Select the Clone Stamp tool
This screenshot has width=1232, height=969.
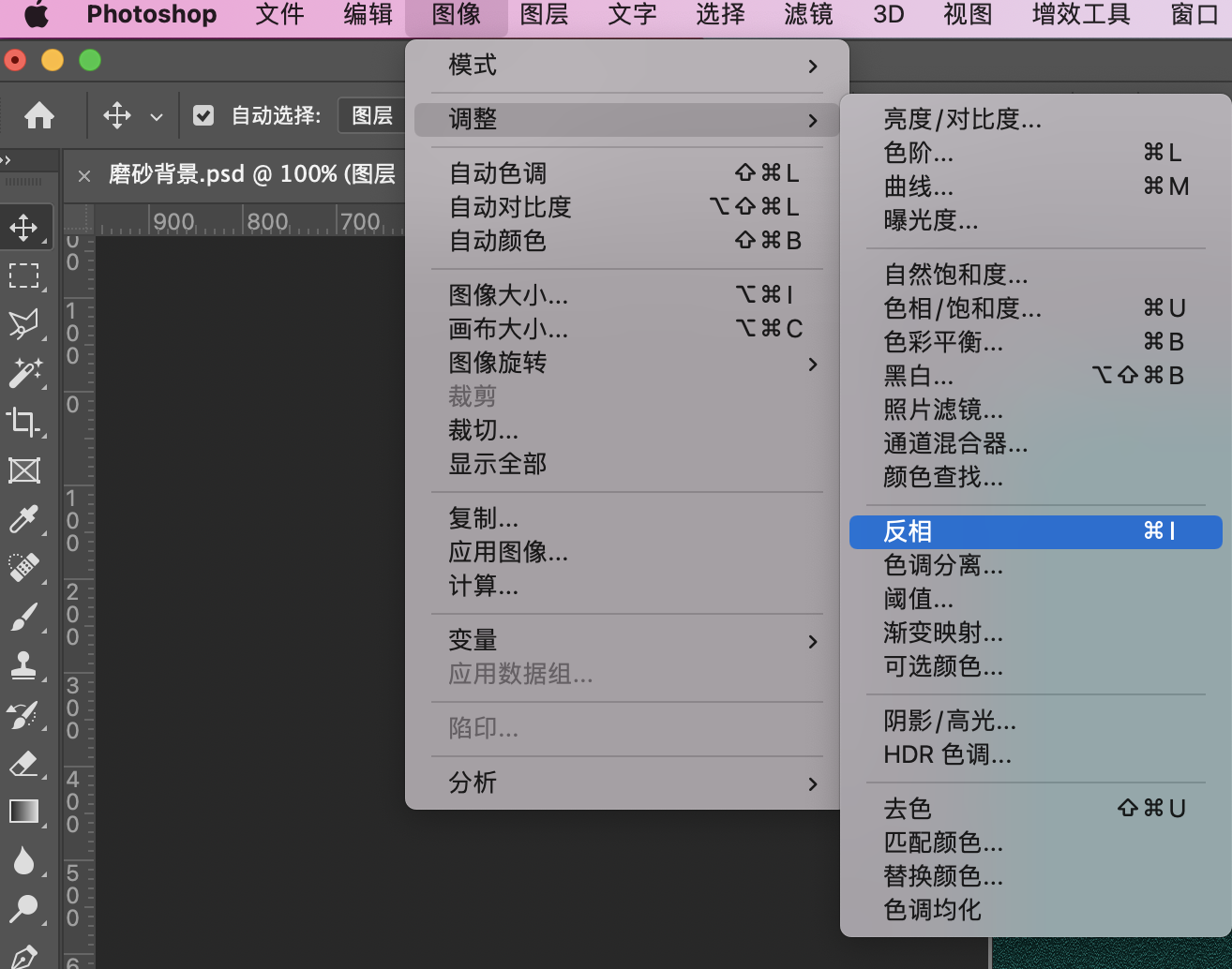tap(24, 665)
